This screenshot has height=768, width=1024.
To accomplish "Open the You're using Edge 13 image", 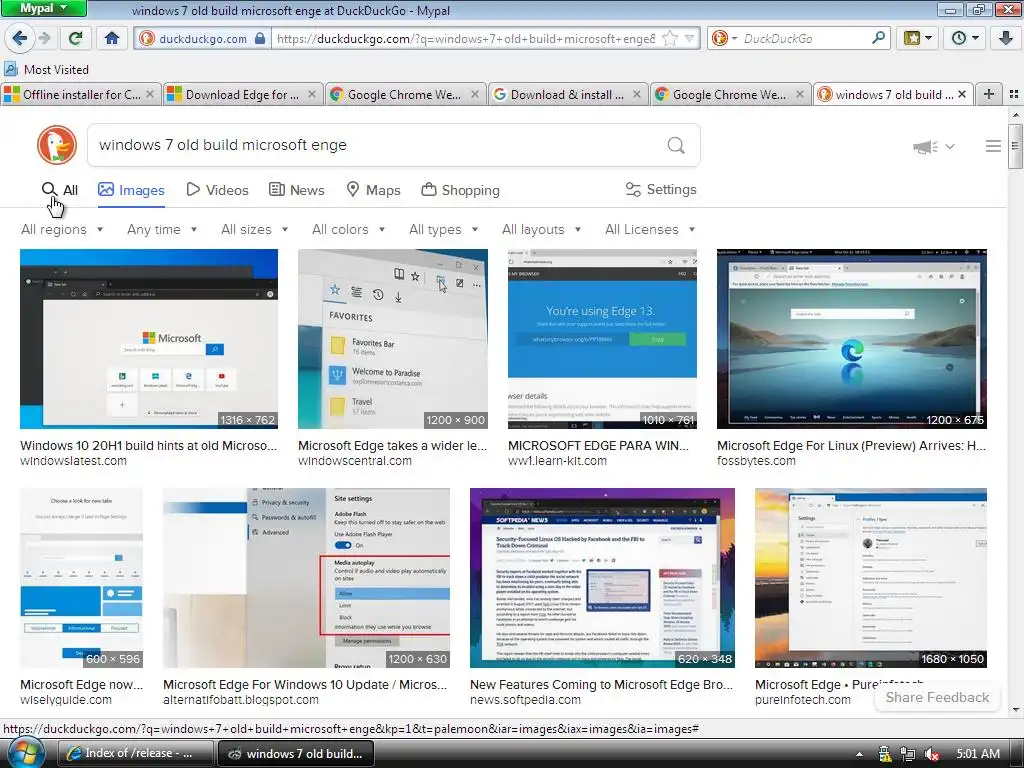I will (x=602, y=339).
